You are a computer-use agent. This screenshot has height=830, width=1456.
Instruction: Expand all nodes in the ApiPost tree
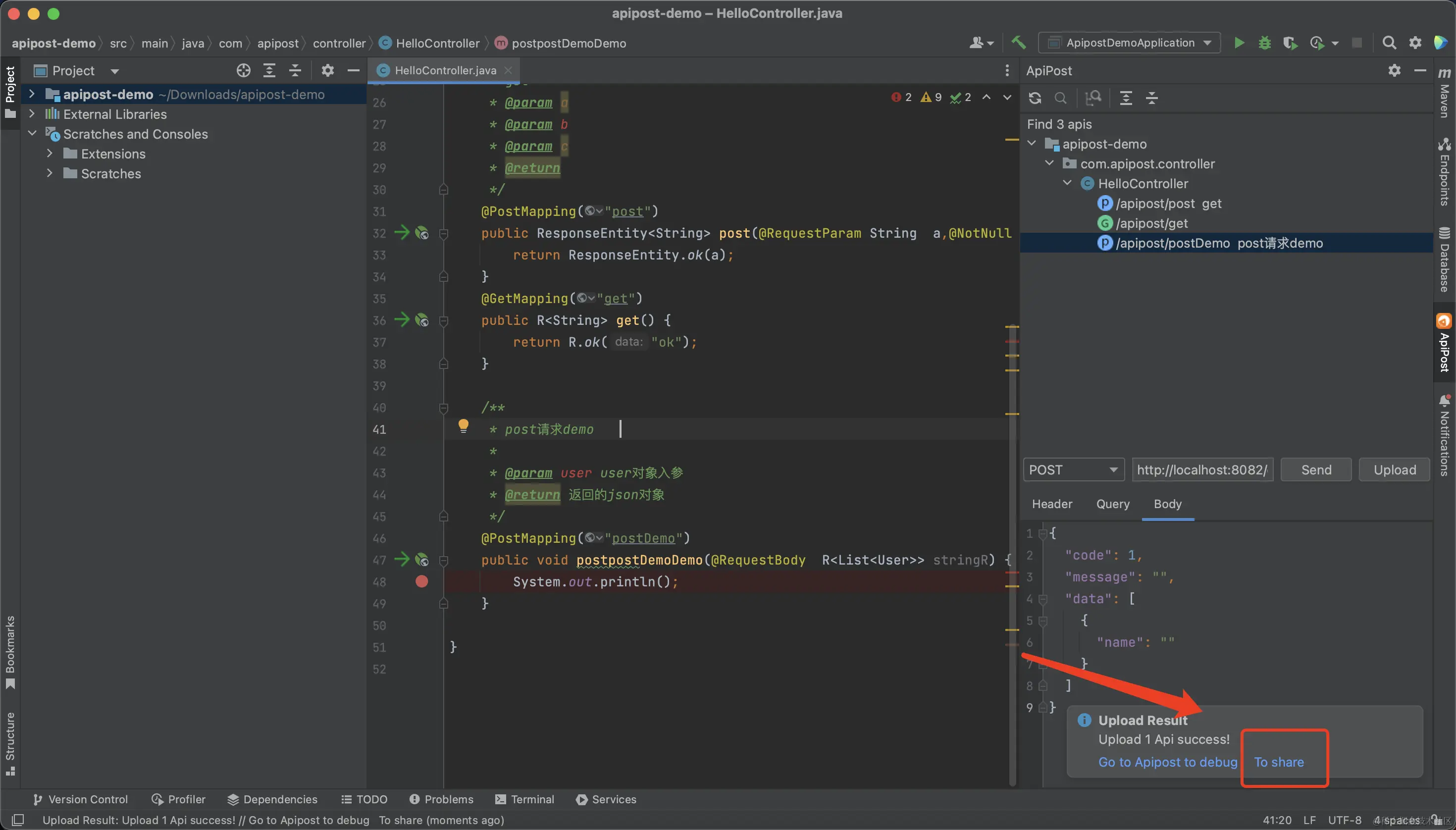tap(1126, 98)
